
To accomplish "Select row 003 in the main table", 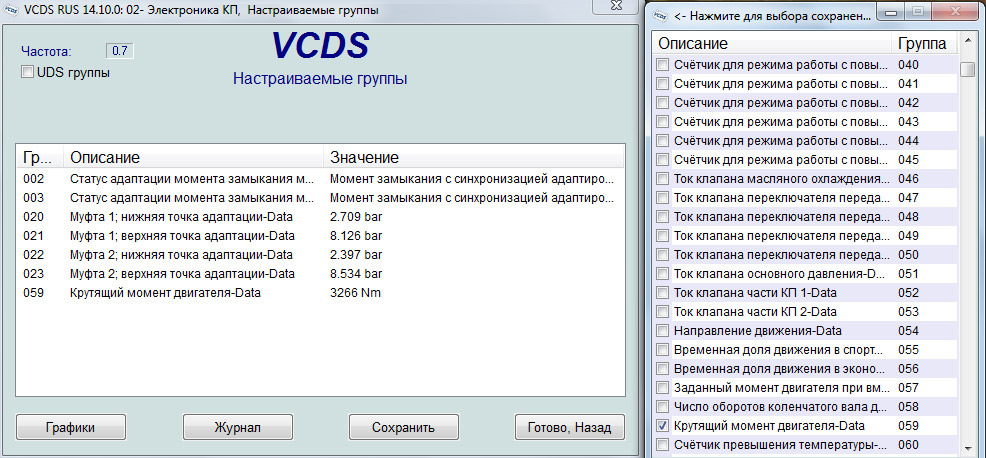I will click(x=320, y=198).
